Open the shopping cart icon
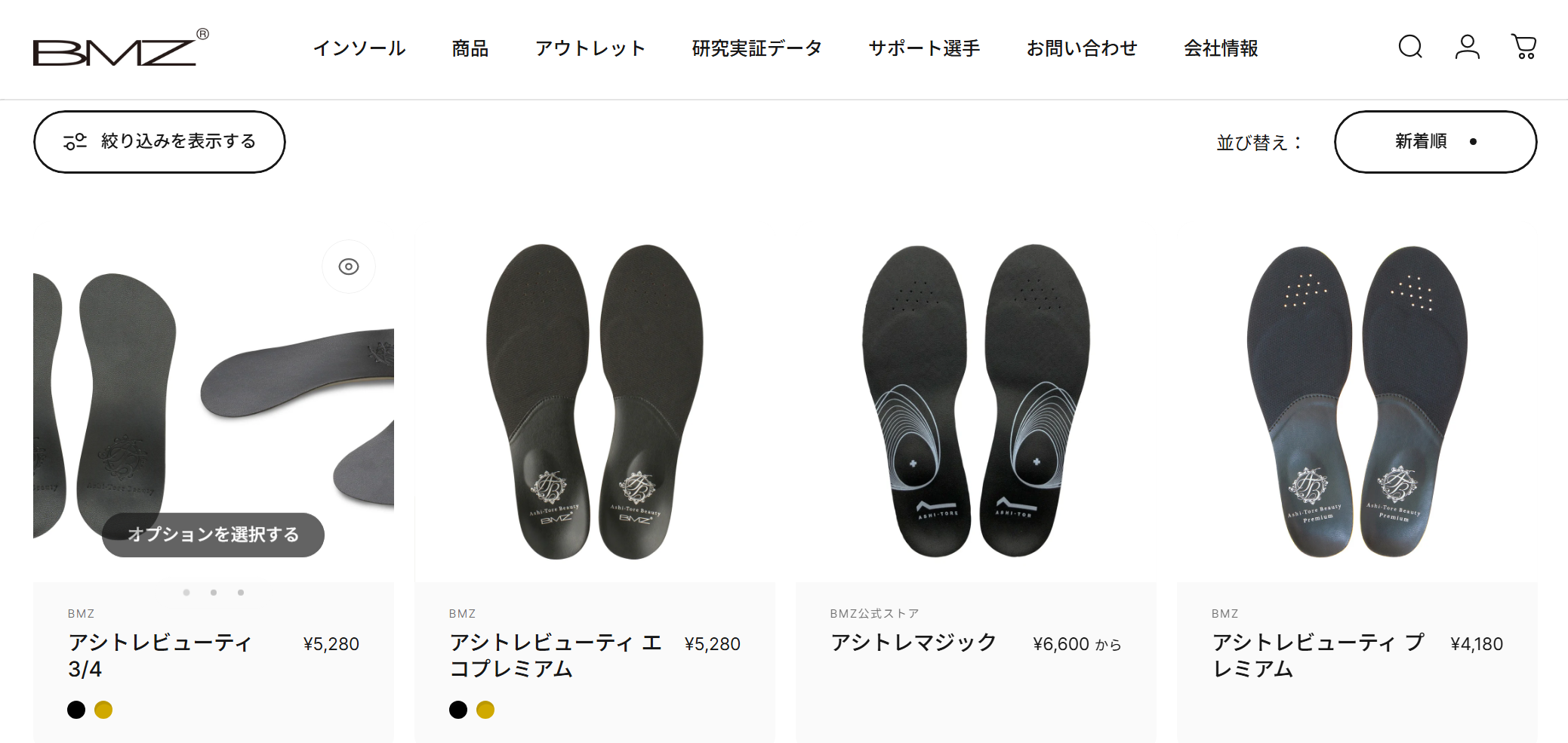Viewport: 1568px width, 743px height. point(1523,47)
